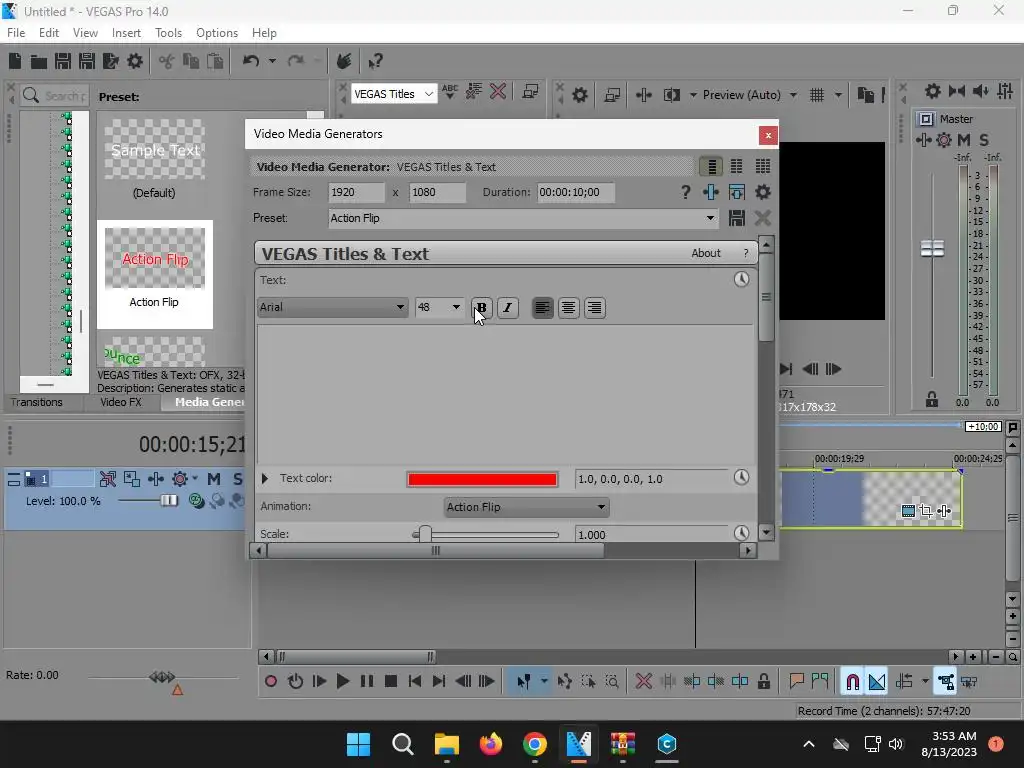The image size is (1024, 768).
Task: Click the Undo arrow in the toolbar
Action: click(x=251, y=61)
